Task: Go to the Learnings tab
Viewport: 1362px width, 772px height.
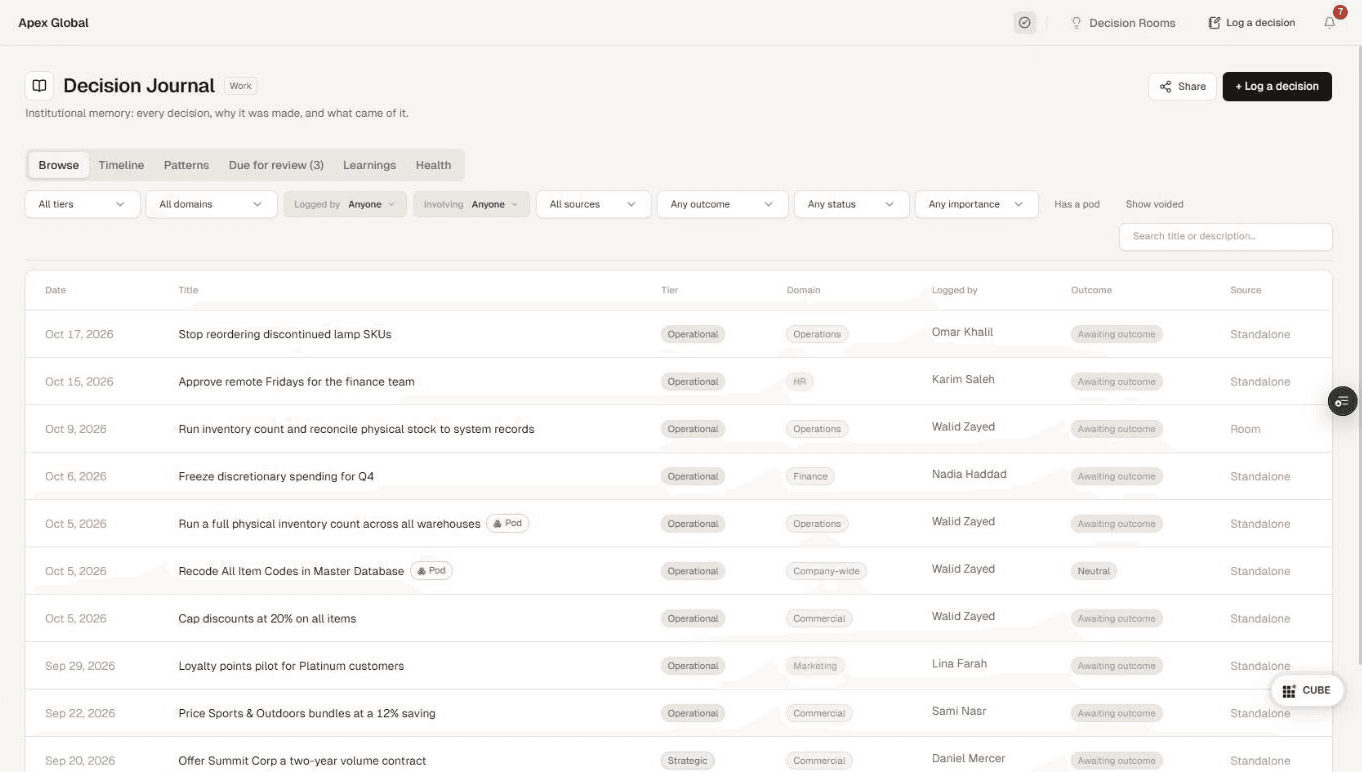Action: [369, 165]
